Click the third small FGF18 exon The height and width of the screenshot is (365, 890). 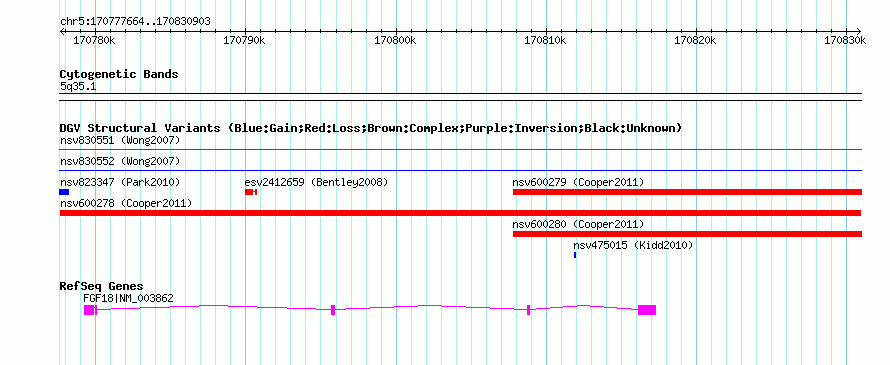(x=528, y=310)
